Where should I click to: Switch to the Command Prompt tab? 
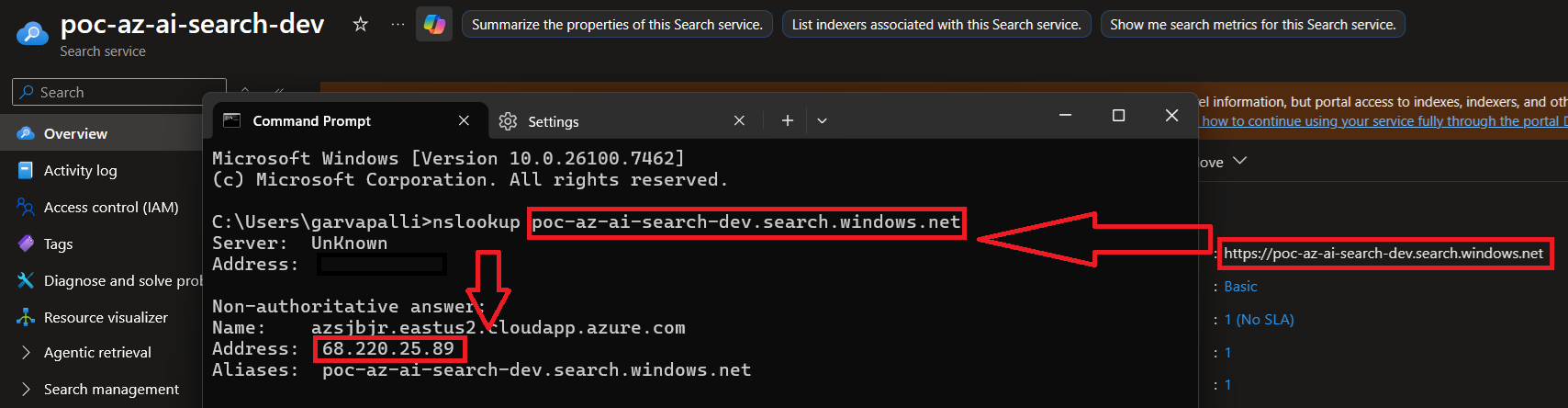[x=351, y=120]
